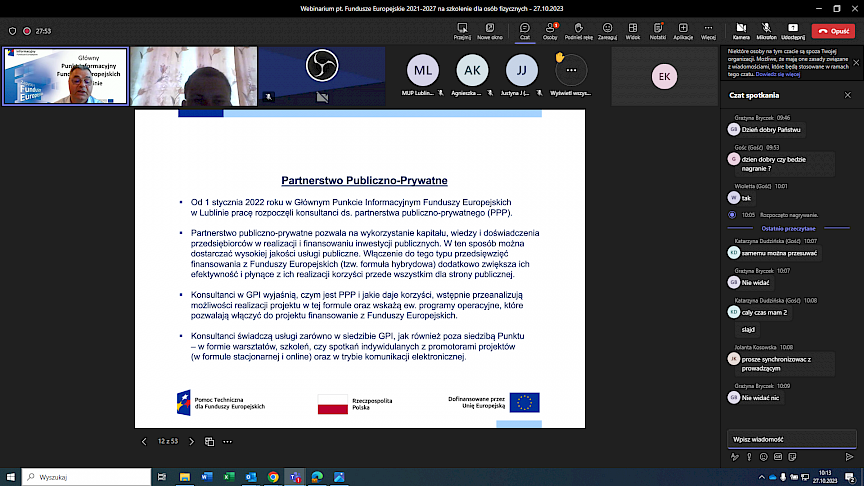Click 'Ostatnio przeczytane' divider label
The image size is (864, 486).
(788, 228)
